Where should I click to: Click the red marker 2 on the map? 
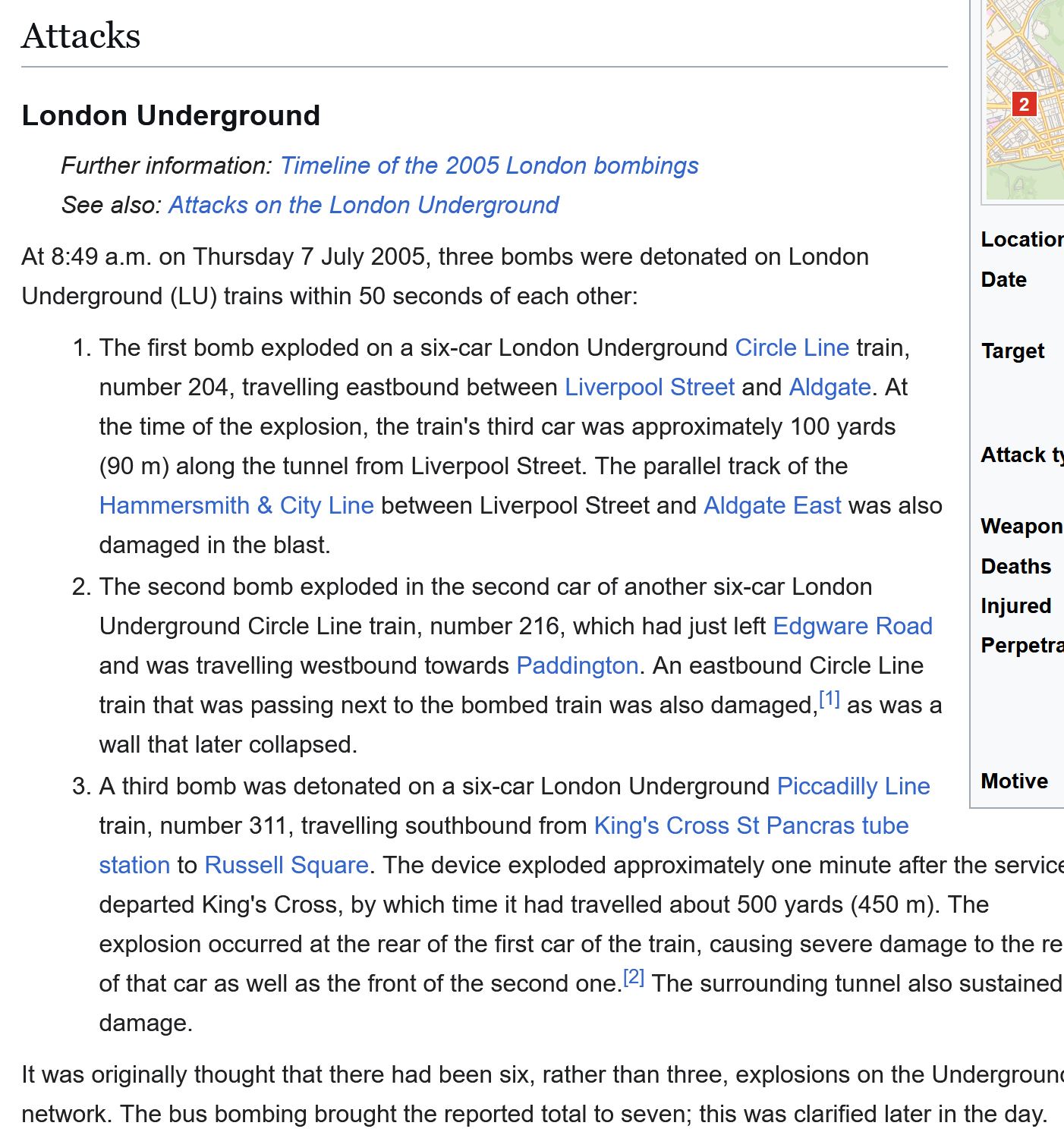(x=1024, y=104)
